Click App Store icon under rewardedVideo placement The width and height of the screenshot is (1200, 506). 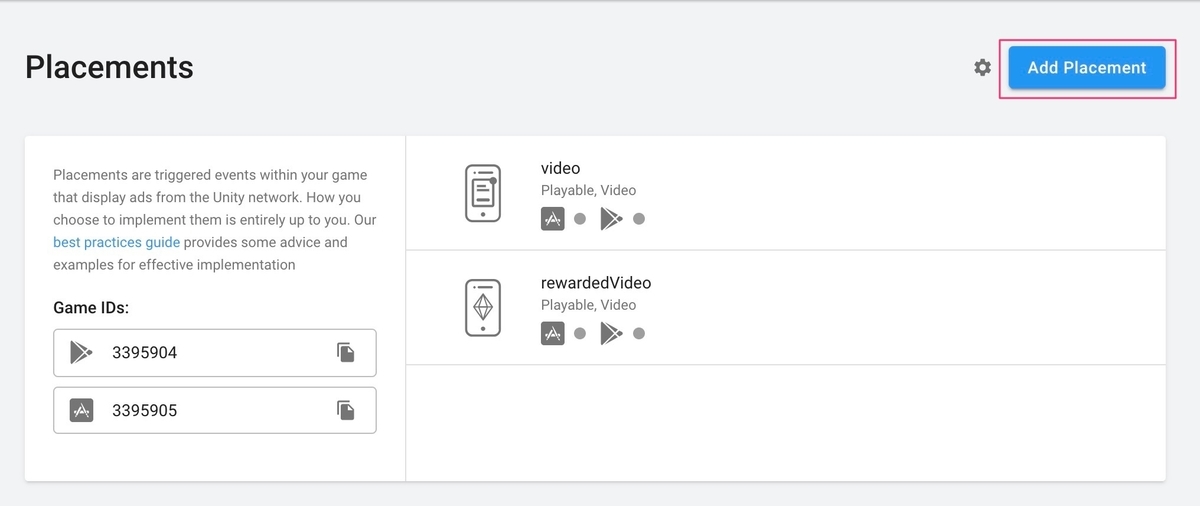tap(552, 334)
